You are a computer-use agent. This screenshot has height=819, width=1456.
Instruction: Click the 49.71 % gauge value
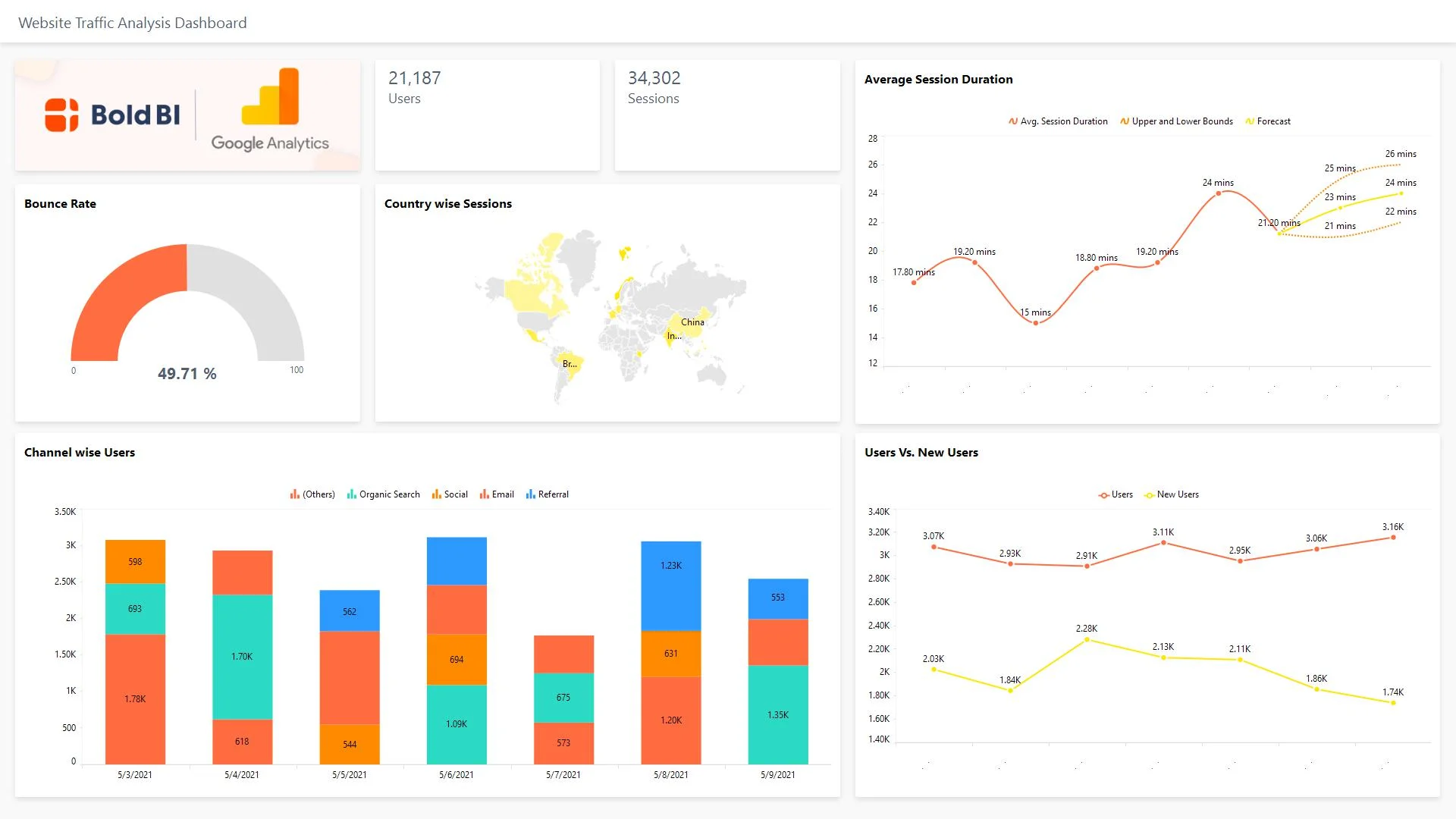[187, 374]
